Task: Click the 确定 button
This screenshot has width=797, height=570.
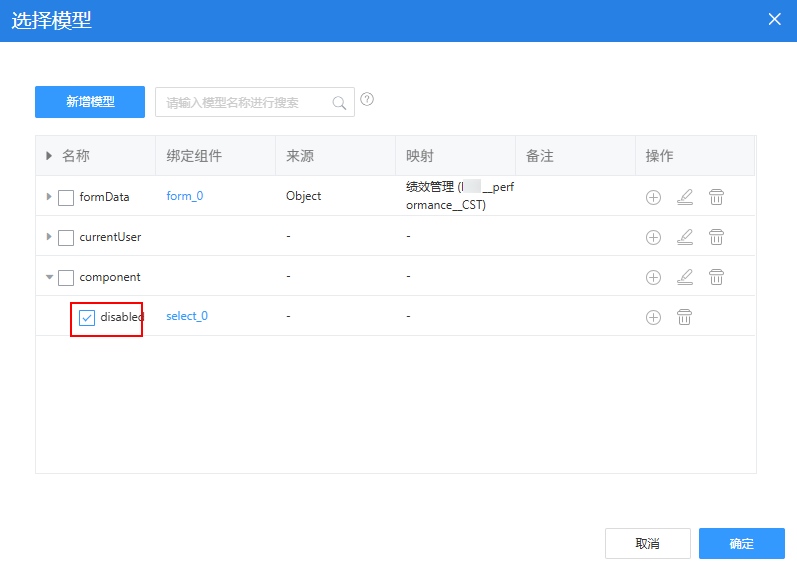Action: pos(742,544)
